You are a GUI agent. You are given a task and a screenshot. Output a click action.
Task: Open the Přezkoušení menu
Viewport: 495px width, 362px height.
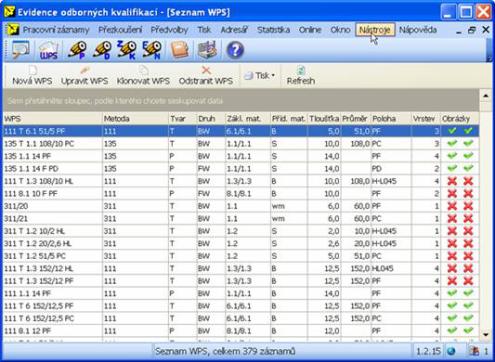point(120,30)
